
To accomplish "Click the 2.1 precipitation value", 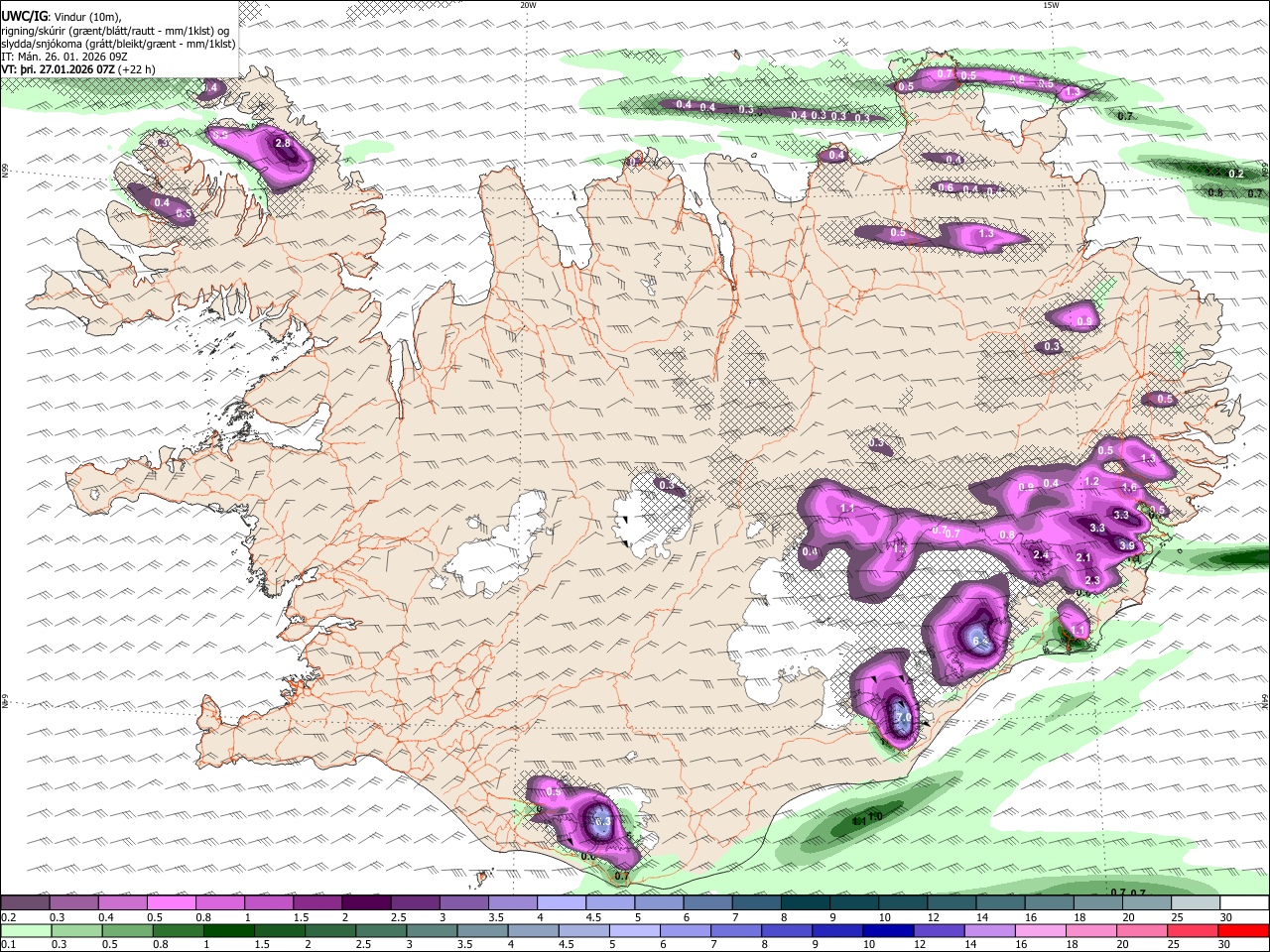I will coord(1084,558).
